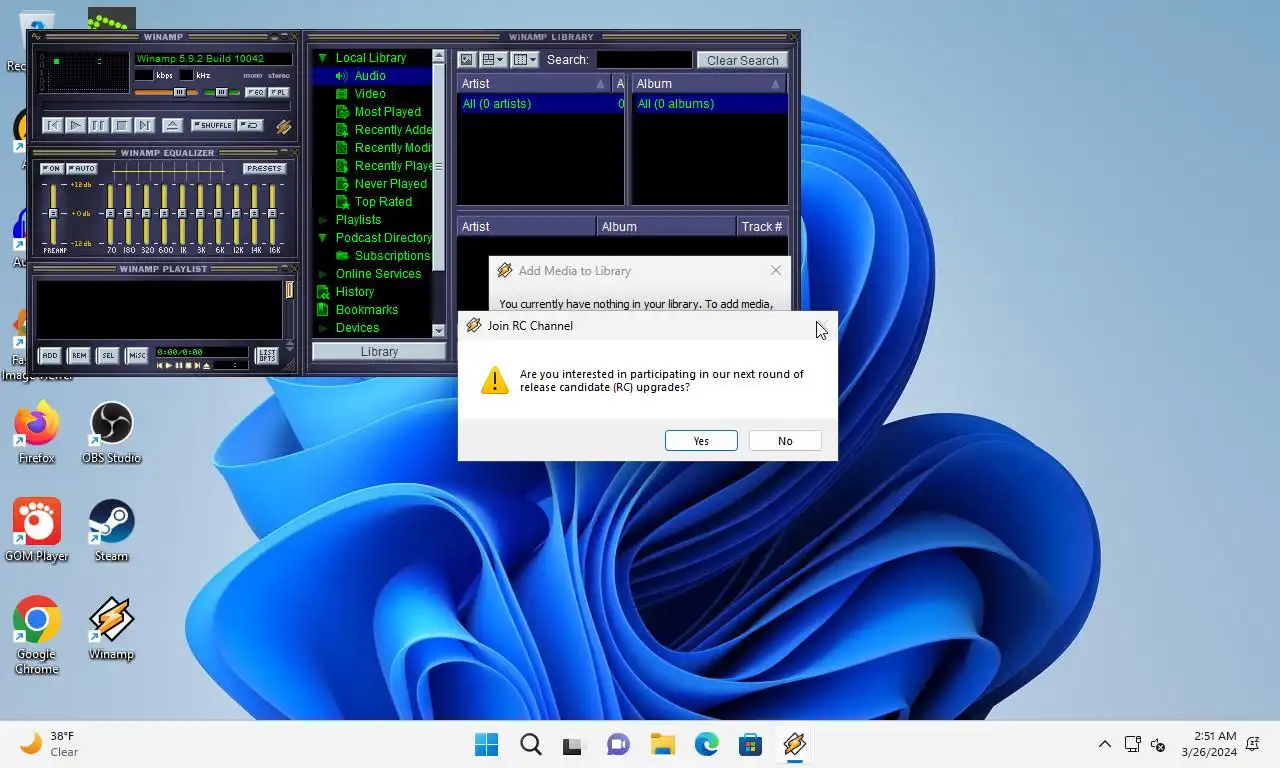Open Steam desktop icon
Viewport: 1280px width, 768px height.
[111, 530]
